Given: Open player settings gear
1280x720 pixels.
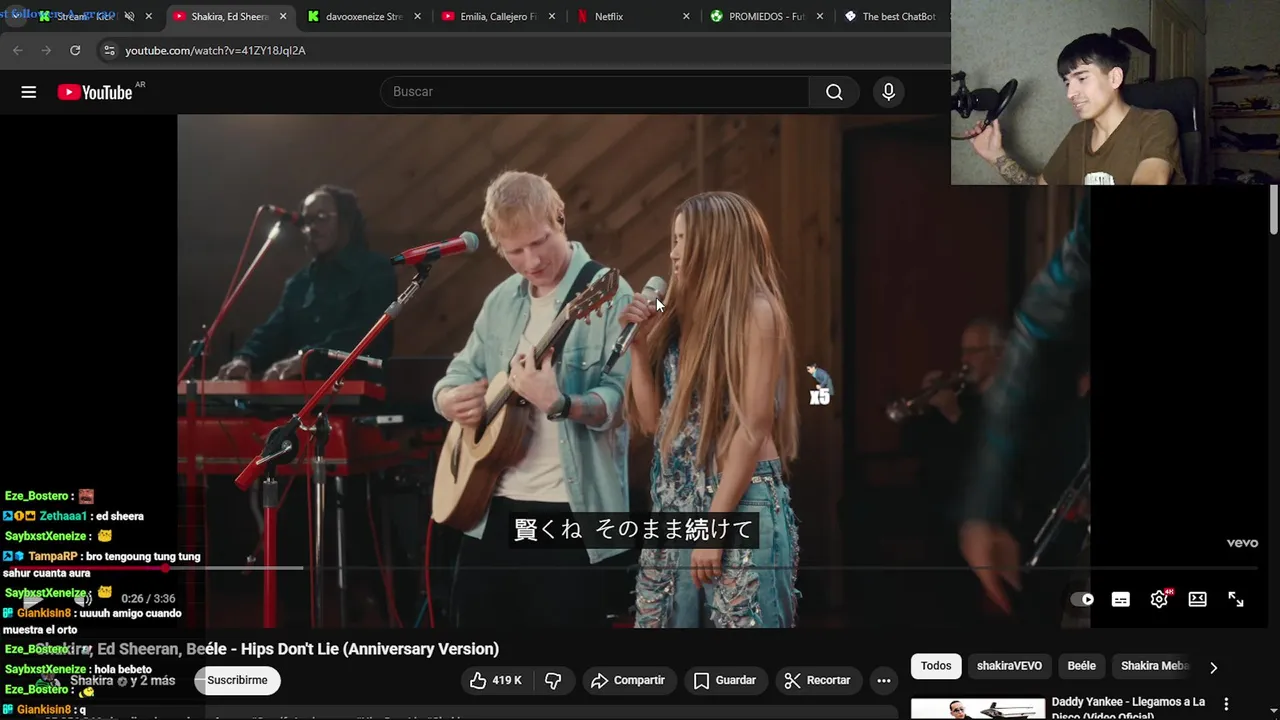Looking at the screenshot, I should [1160, 599].
